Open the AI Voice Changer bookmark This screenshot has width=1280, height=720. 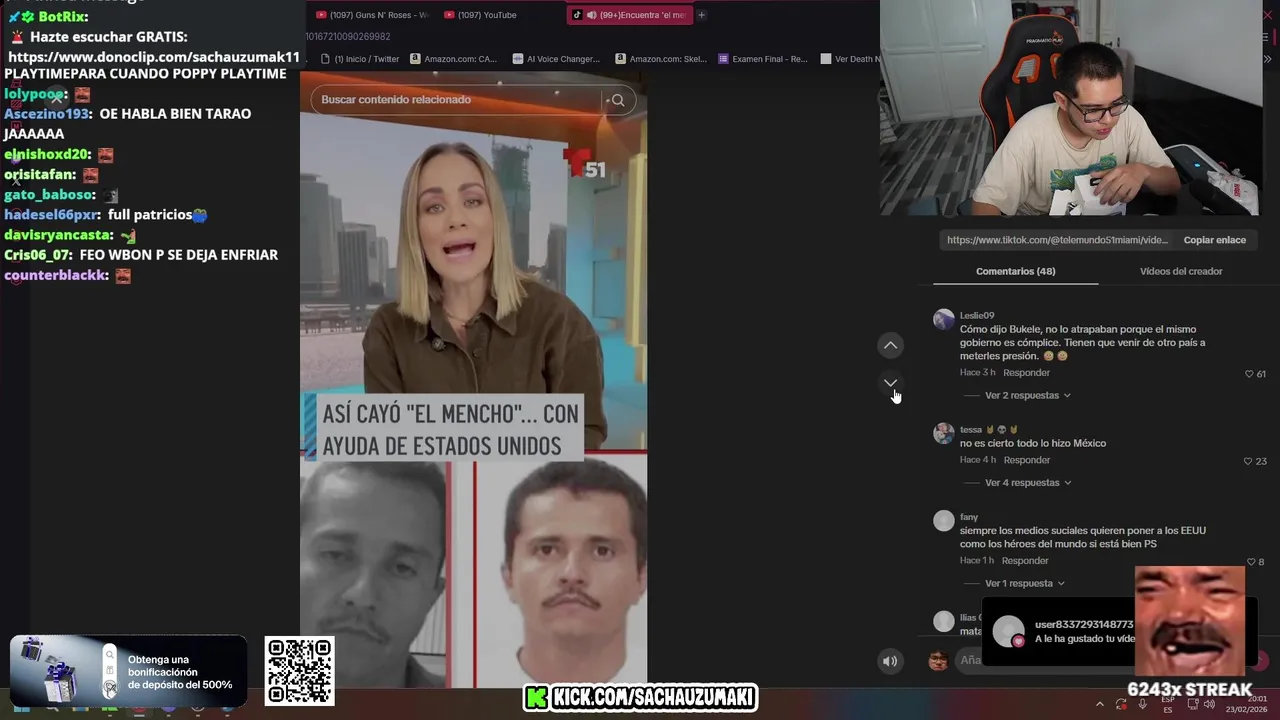point(556,59)
